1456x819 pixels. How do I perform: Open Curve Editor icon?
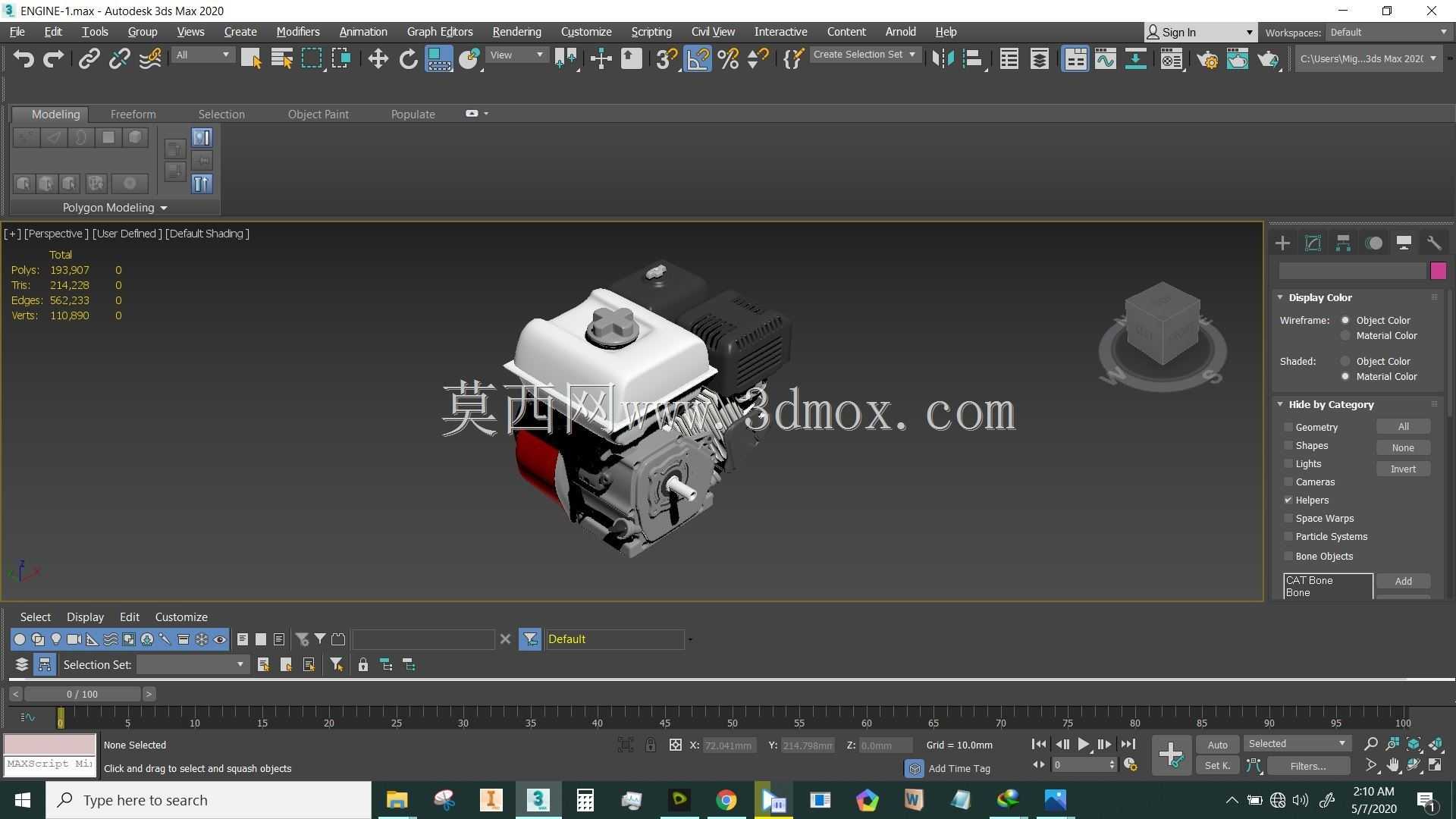[x=1105, y=58]
